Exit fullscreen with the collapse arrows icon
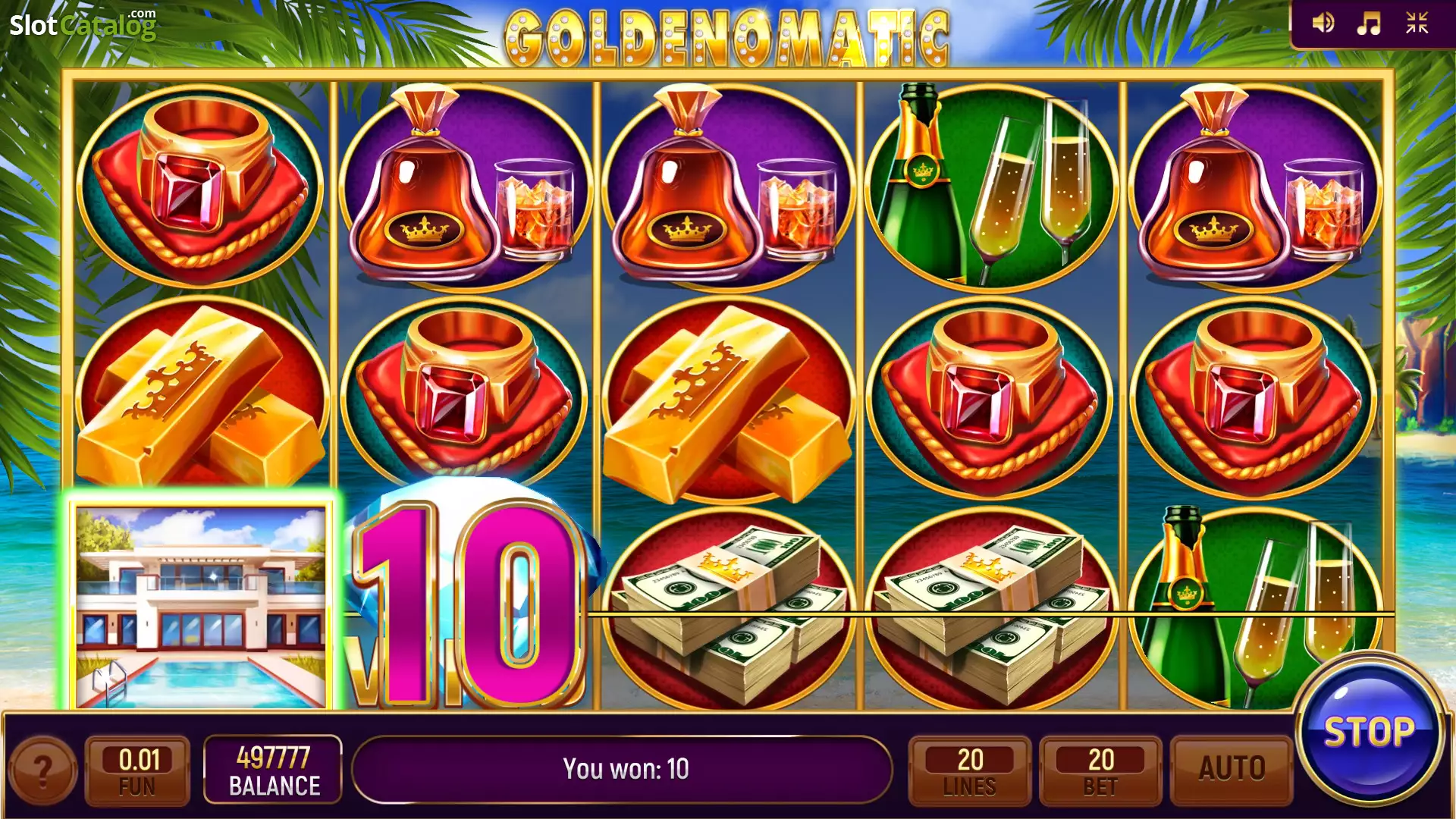Image resolution: width=1456 pixels, height=819 pixels. tap(1417, 23)
